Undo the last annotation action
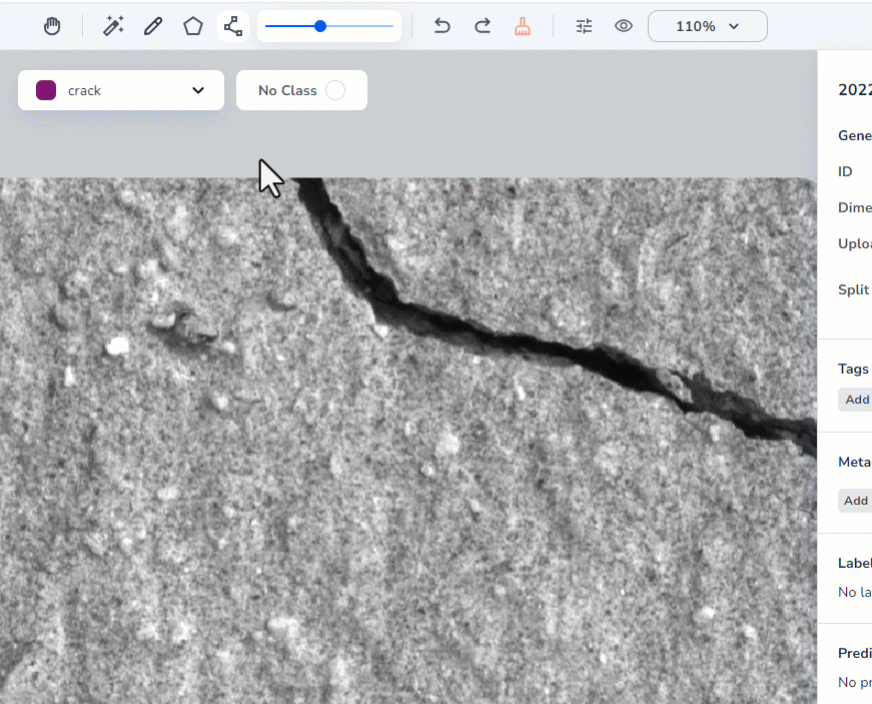The image size is (872, 704). pos(441,26)
